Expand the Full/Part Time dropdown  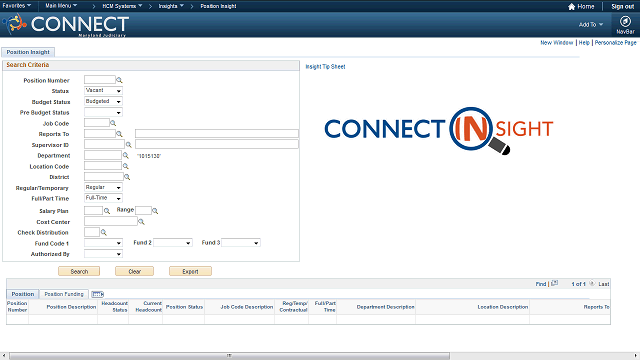[x=103, y=198]
